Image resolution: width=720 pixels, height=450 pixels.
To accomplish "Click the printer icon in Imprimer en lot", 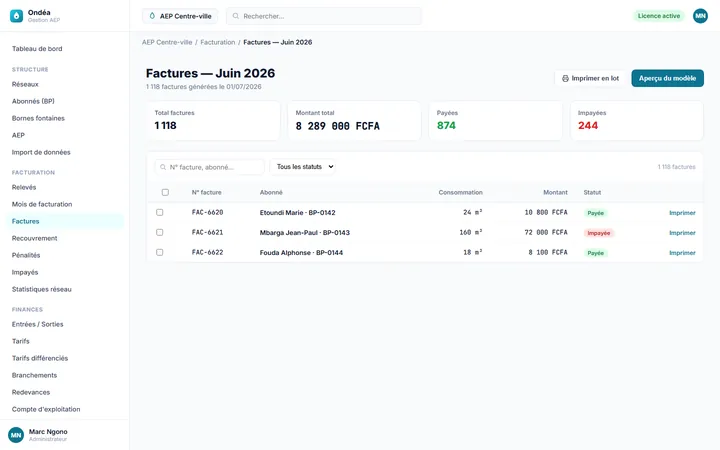I will 565,79.
